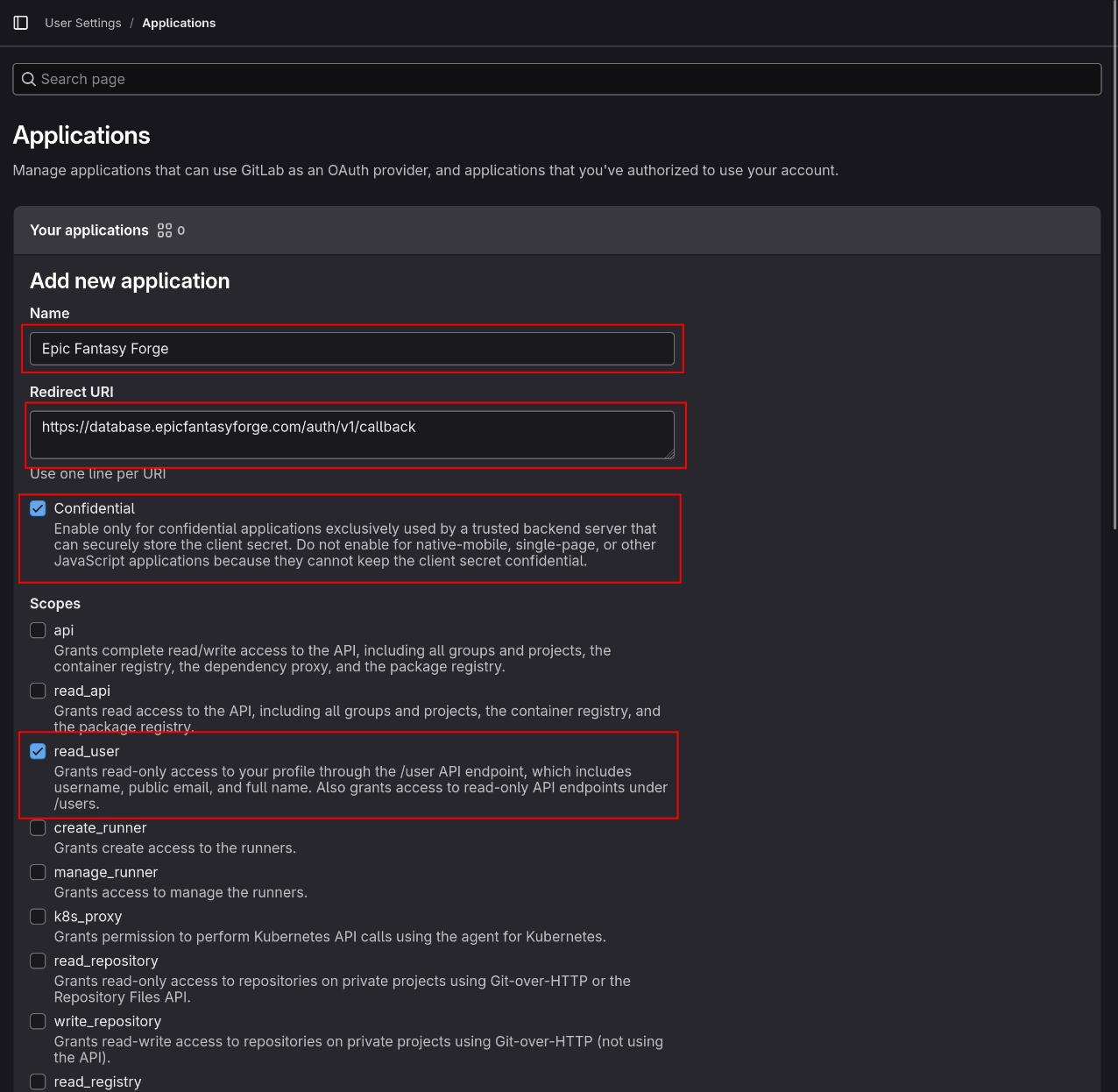
Task: Click the grid icon beside Your applications
Action: coord(163,230)
